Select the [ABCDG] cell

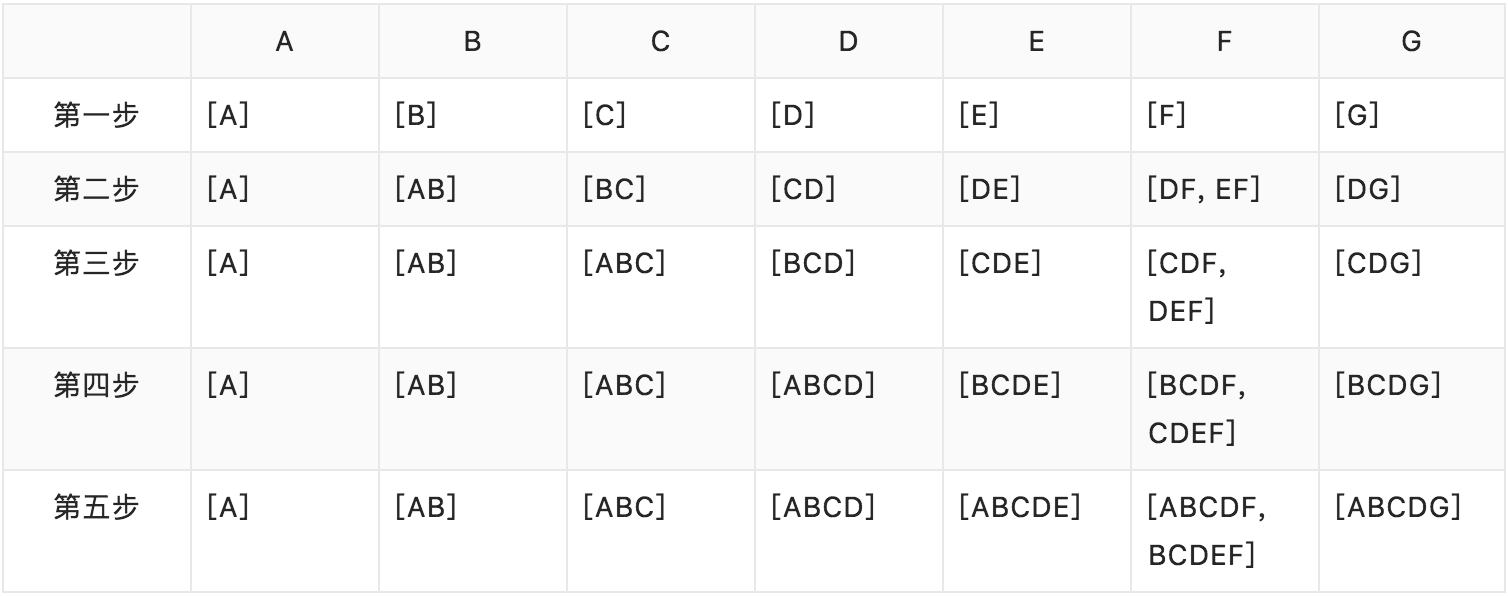click(1397, 507)
